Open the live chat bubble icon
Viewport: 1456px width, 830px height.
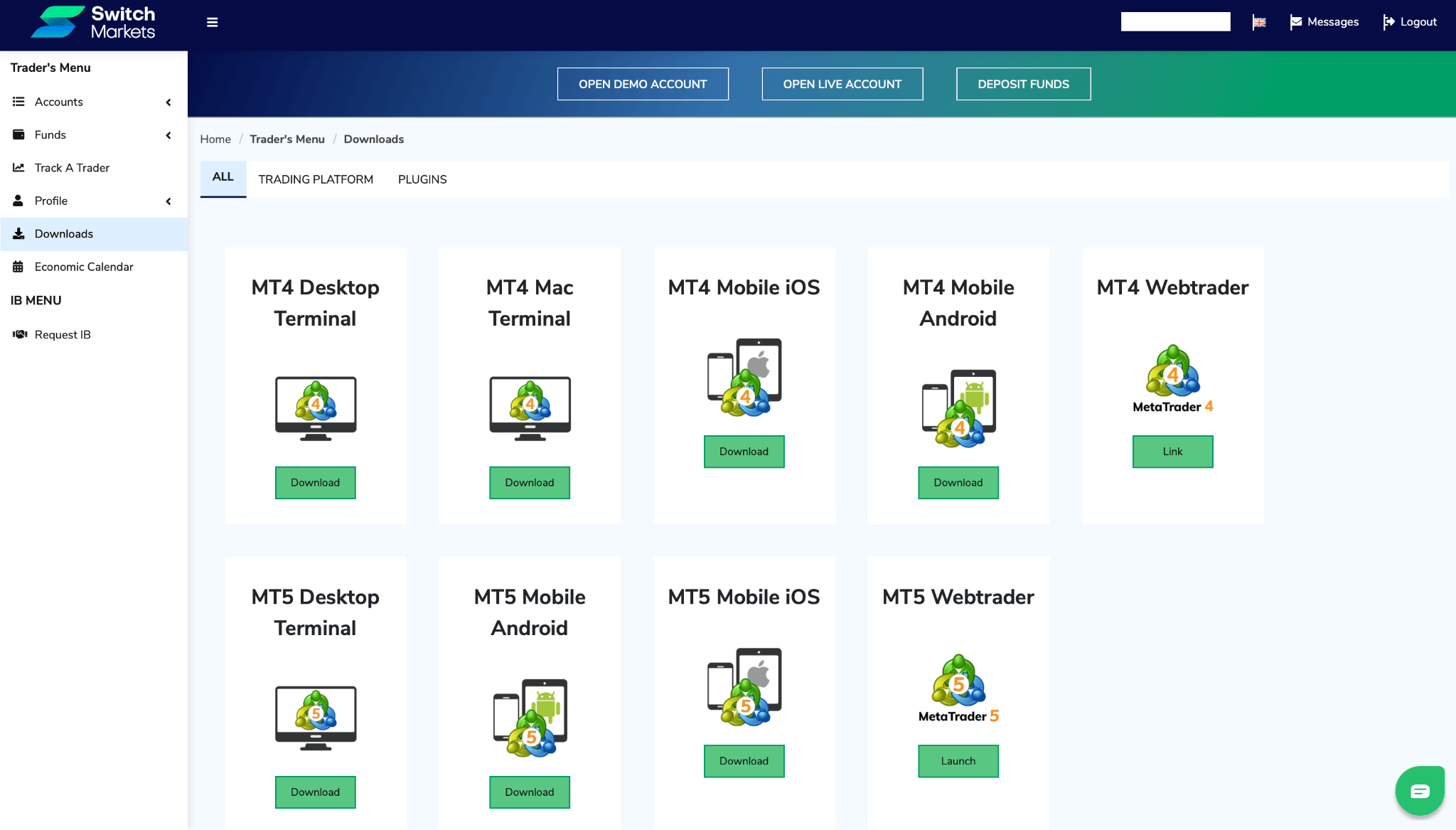point(1419,791)
